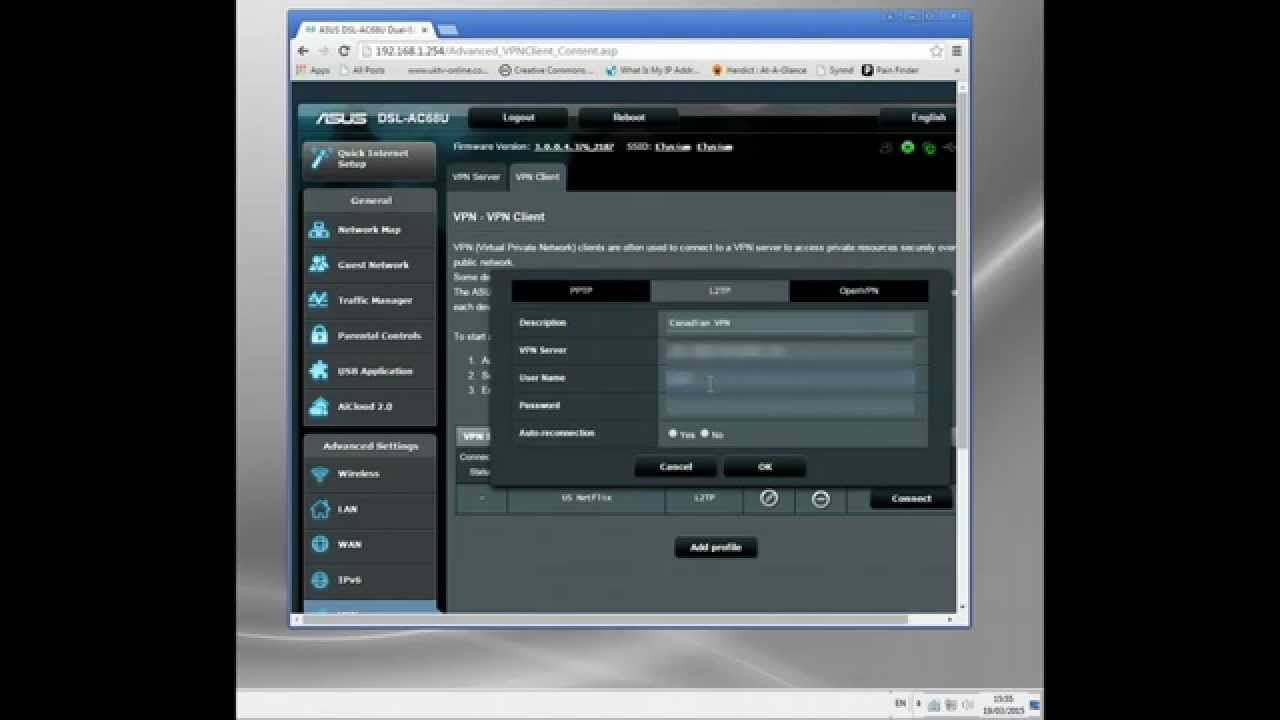The image size is (1280, 720).
Task: Select the PPTP protocol tab
Action: 581,291
